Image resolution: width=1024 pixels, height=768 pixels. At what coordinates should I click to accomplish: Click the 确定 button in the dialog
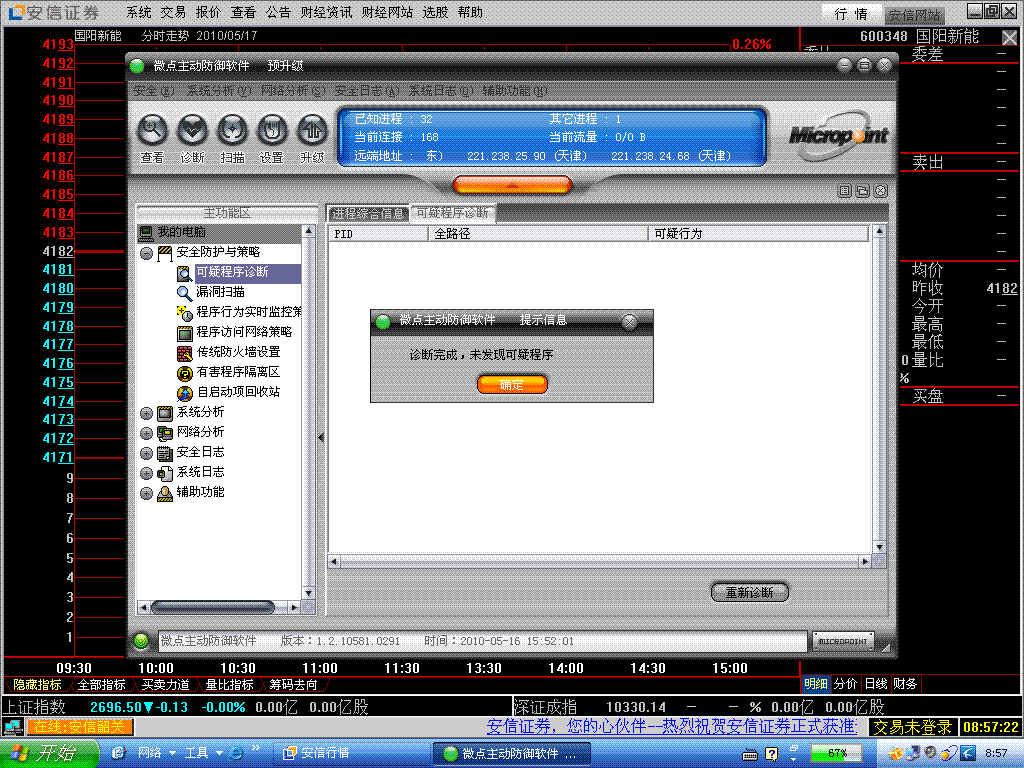(x=512, y=385)
